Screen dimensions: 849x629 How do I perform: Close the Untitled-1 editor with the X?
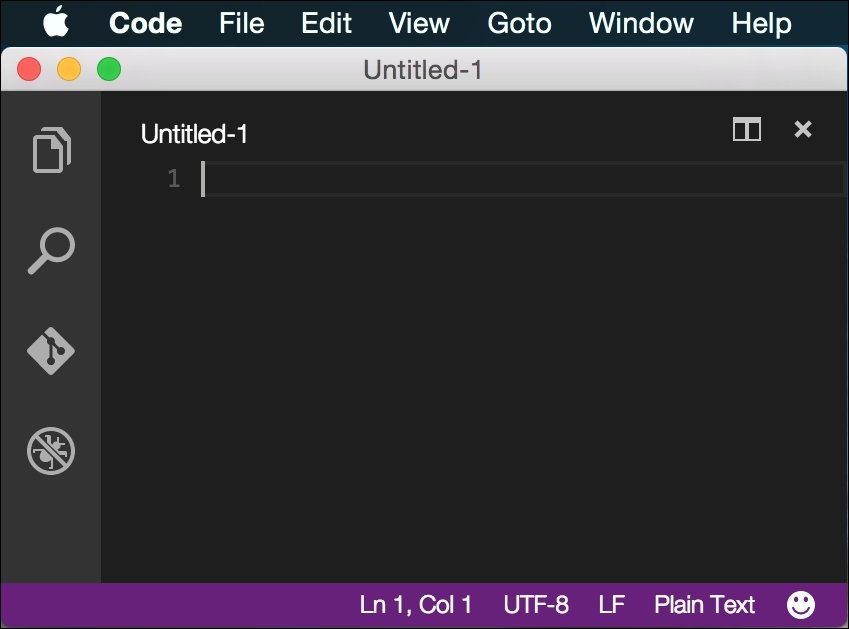802,129
